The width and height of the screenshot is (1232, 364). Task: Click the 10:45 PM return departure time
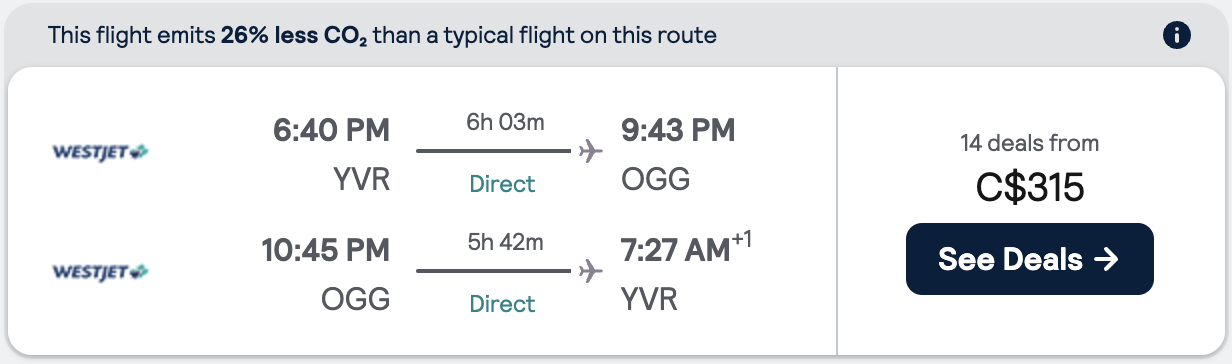click(x=325, y=250)
